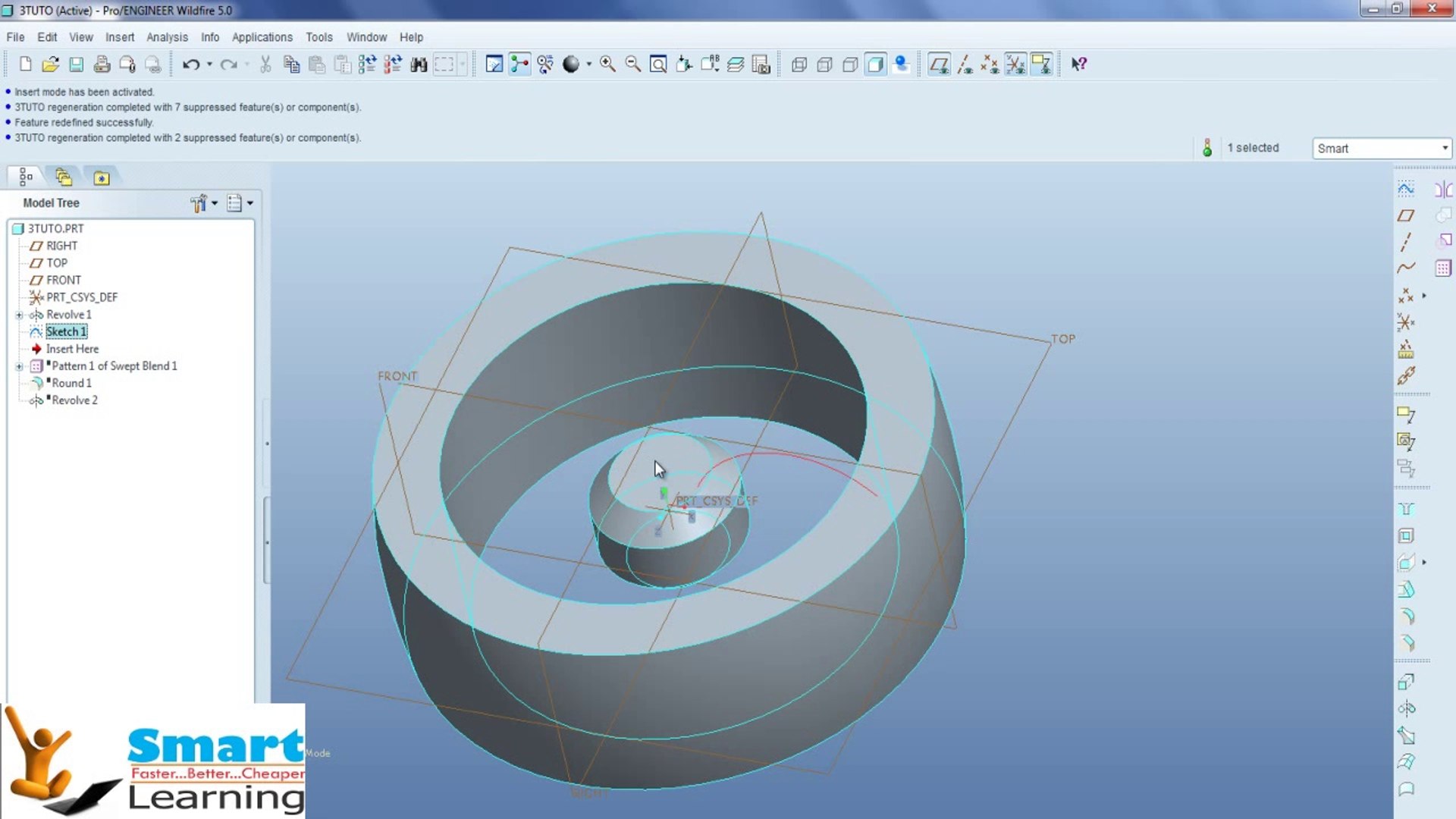1456x819 pixels.
Task: Toggle datum axis display off
Action: coord(965,64)
